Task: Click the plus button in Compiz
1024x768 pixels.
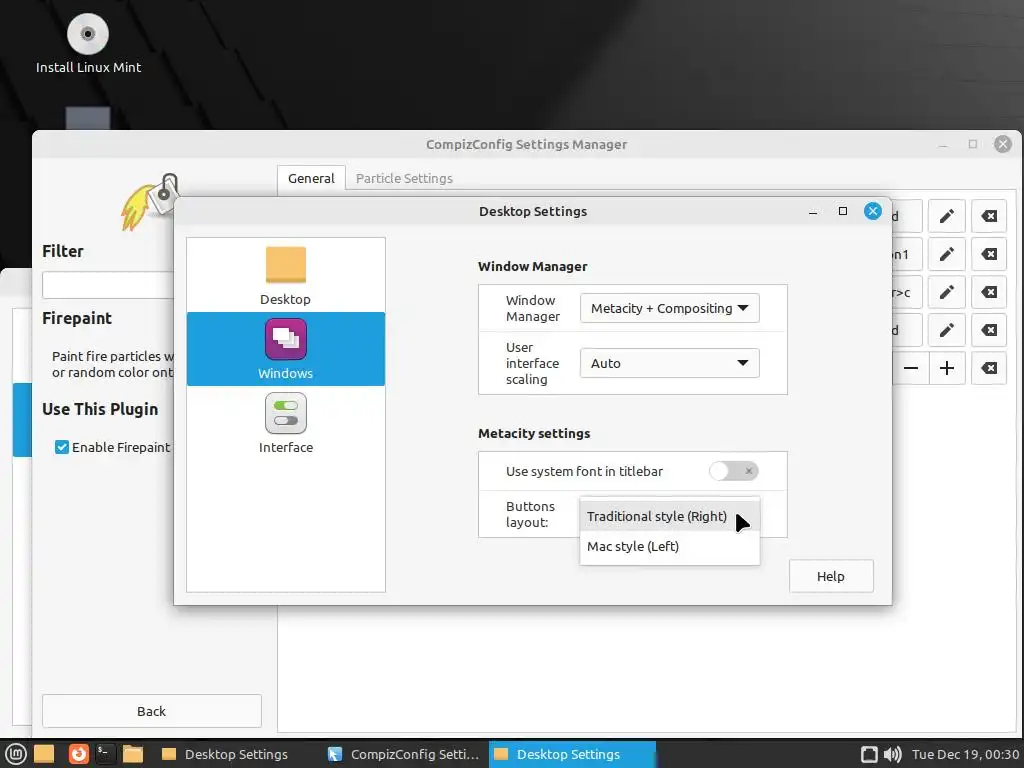Action: [946, 368]
